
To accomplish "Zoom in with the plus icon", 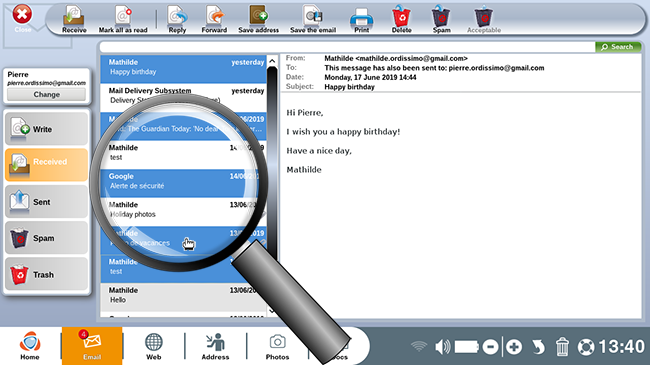I will [514, 347].
